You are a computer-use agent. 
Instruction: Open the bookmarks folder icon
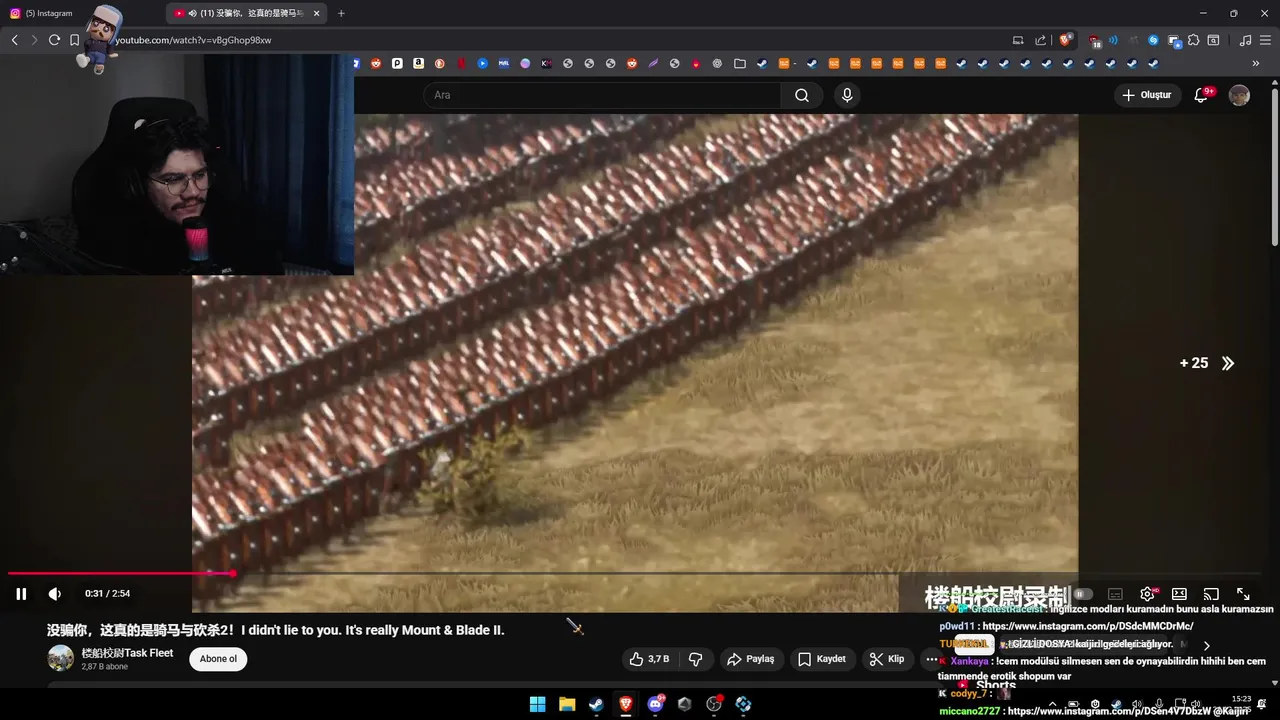click(x=740, y=63)
